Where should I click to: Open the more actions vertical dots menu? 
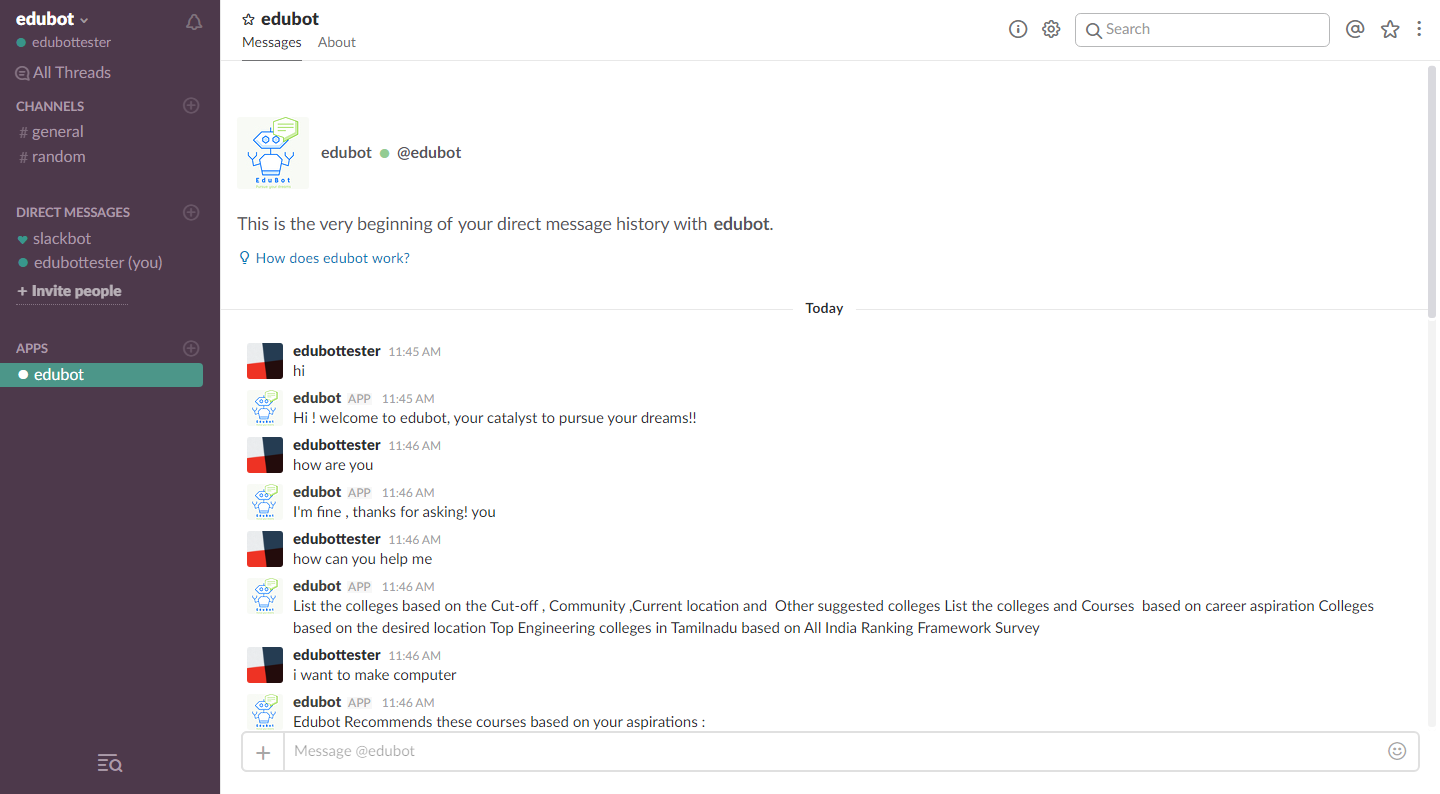coord(1419,29)
